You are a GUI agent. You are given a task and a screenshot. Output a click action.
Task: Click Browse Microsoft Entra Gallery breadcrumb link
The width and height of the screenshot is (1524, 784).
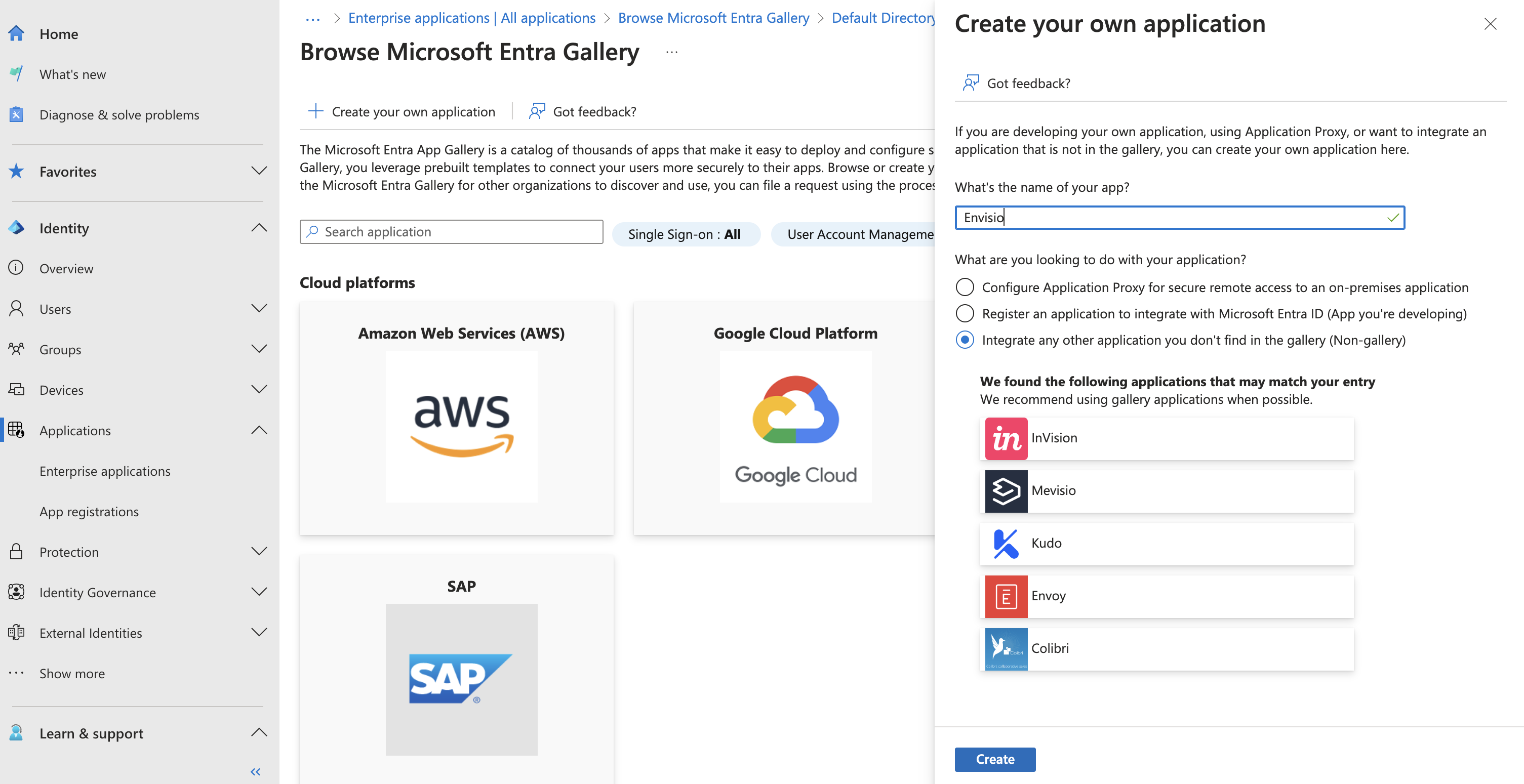coord(713,18)
